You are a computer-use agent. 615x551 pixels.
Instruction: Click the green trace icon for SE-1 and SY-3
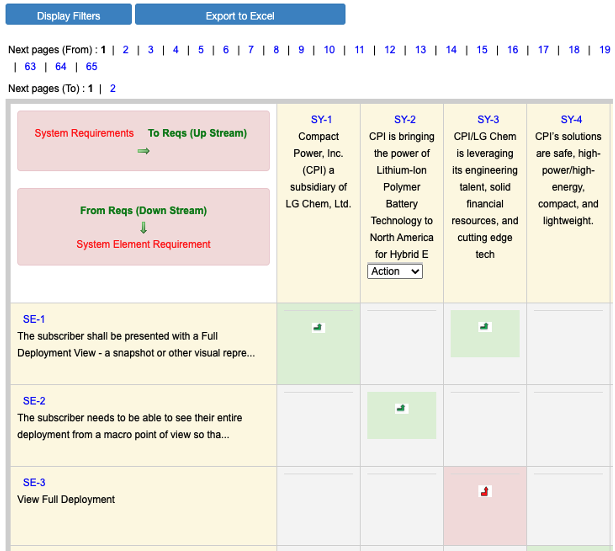point(485,326)
